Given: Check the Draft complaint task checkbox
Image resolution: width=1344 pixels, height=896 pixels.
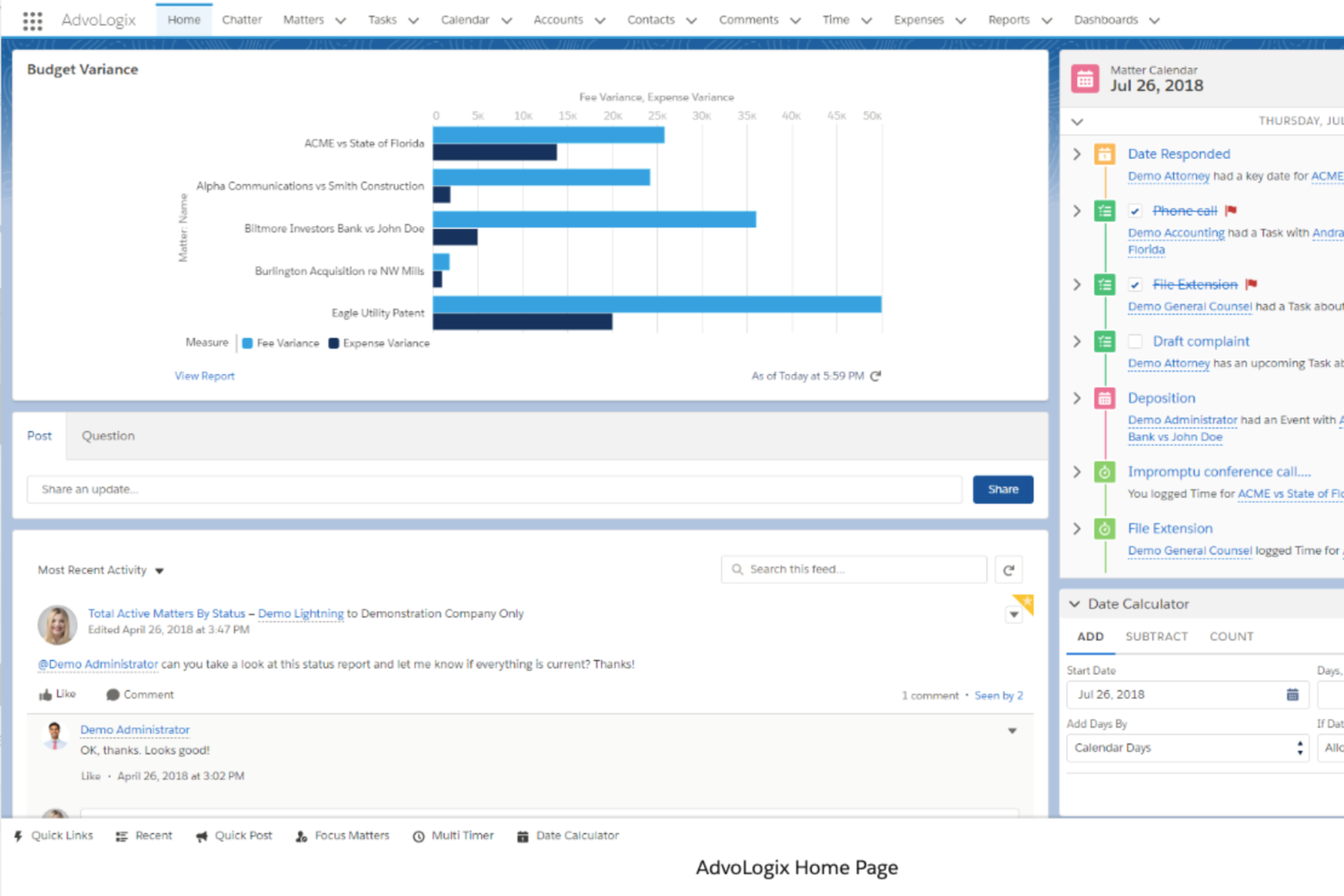Looking at the screenshot, I should point(1135,340).
